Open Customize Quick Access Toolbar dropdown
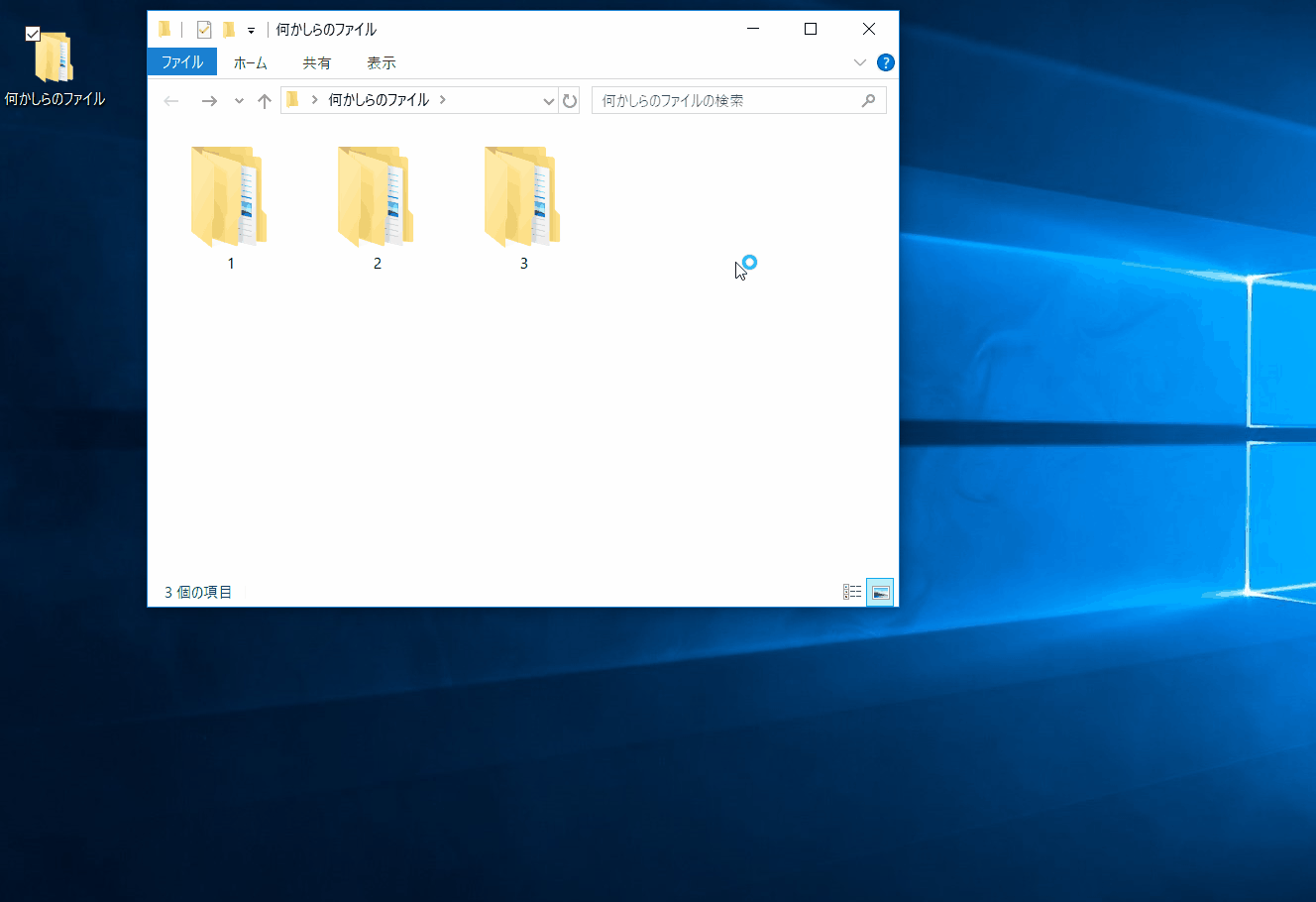Viewport: 1316px width, 902px height. (x=251, y=31)
